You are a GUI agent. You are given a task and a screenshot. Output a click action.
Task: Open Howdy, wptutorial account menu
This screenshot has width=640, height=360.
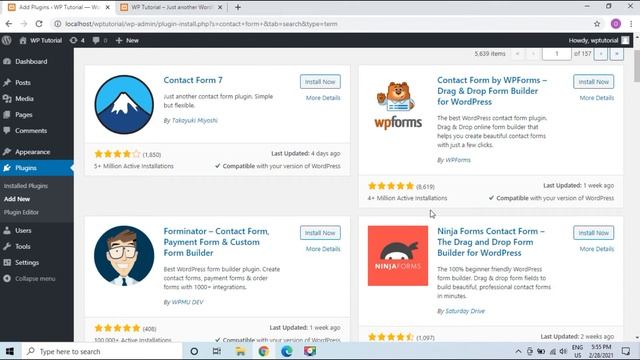598,40
